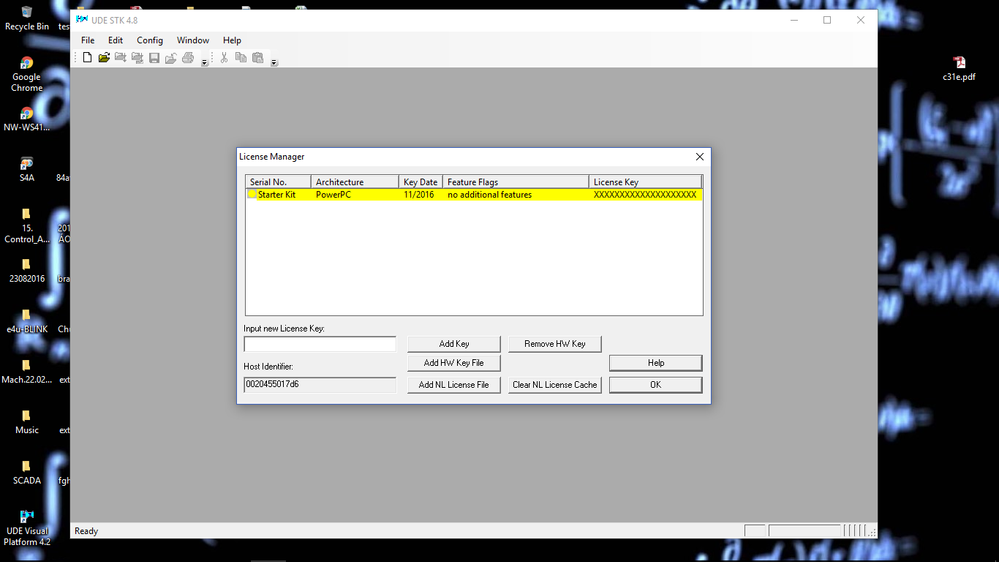Select the NW-WS41 desktop shortcut
The height and width of the screenshot is (562, 999).
pos(27,119)
